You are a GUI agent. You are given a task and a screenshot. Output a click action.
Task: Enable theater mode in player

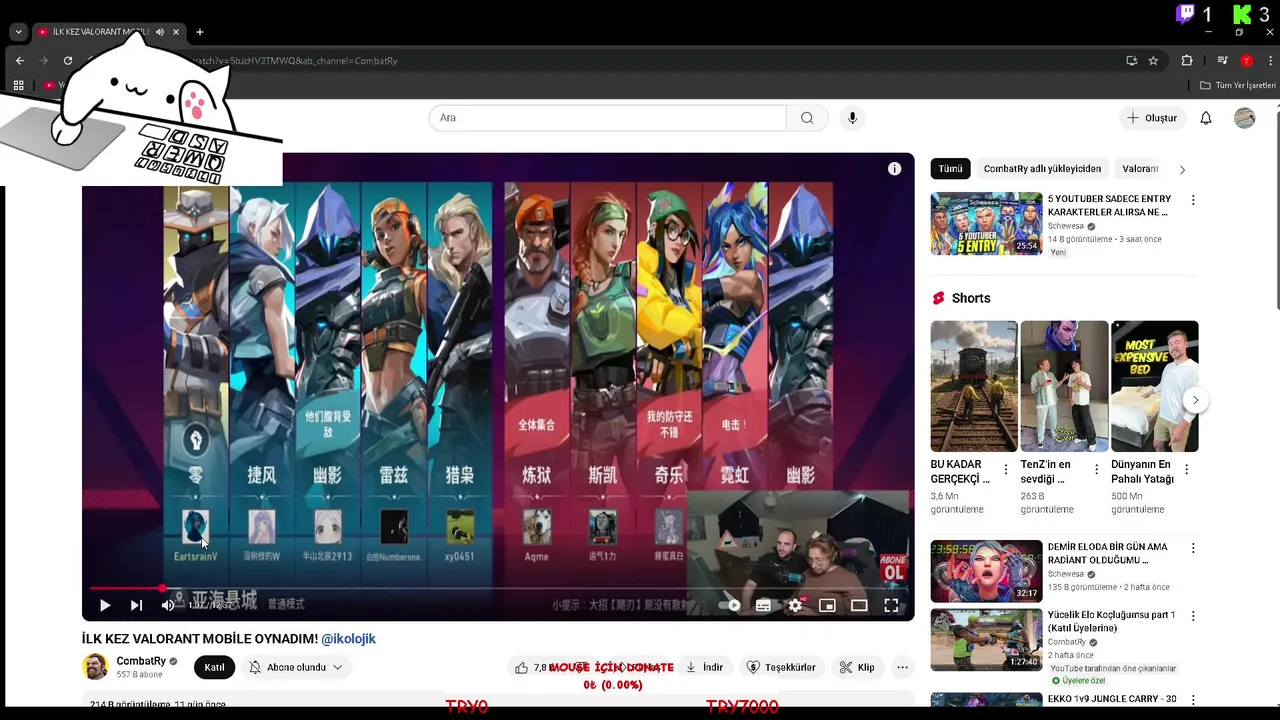pos(859,605)
